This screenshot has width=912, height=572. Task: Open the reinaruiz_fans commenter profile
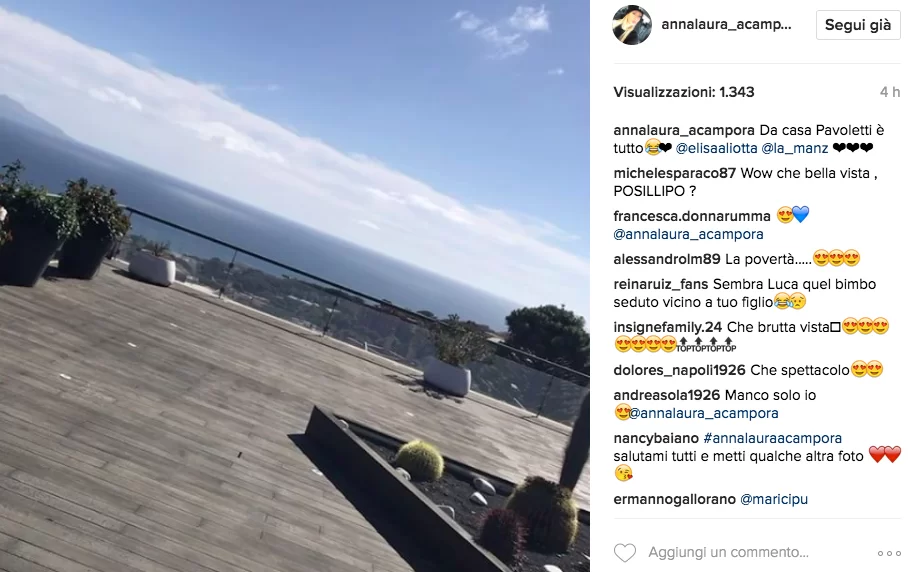661,285
